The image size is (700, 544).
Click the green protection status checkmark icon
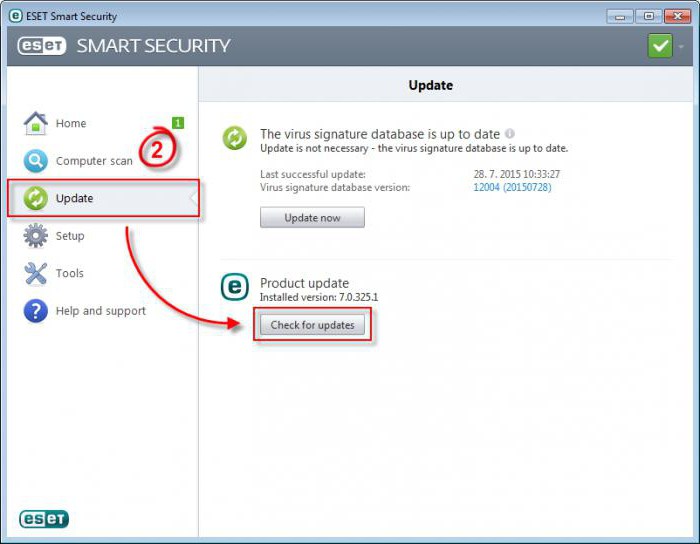(660, 46)
